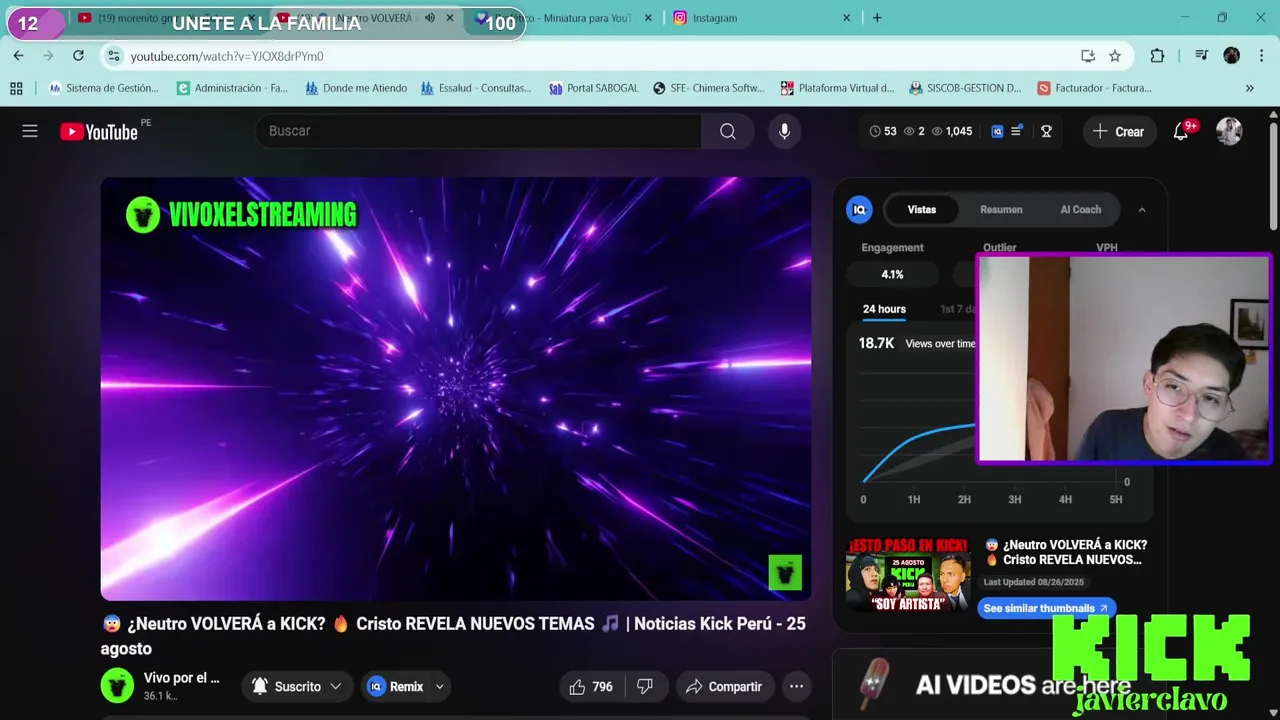Switch to the Vistas tab
1280x720 pixels.
tap(921, 210)
